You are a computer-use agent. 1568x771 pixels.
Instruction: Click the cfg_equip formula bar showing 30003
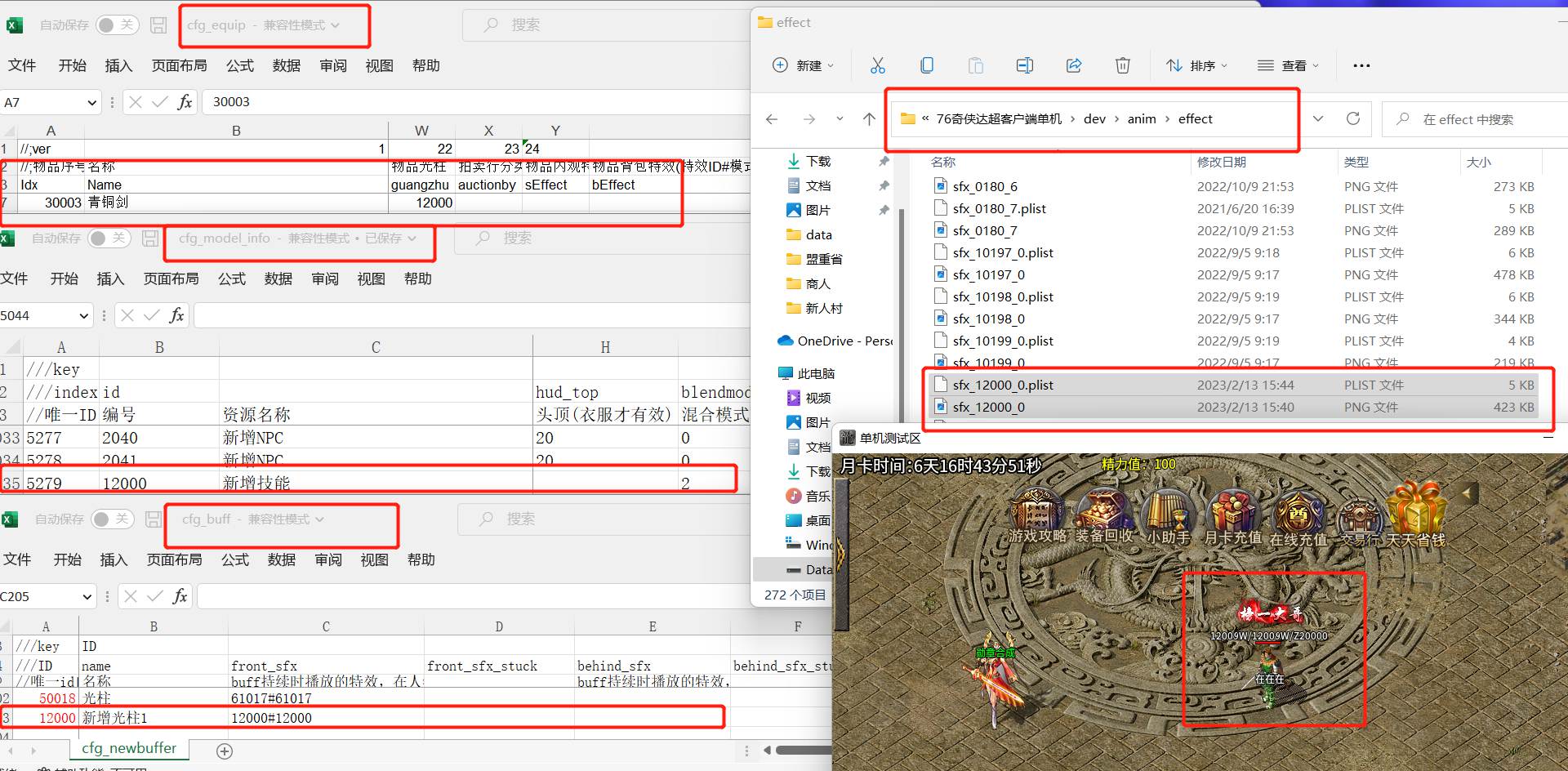[x=476, y=102]
